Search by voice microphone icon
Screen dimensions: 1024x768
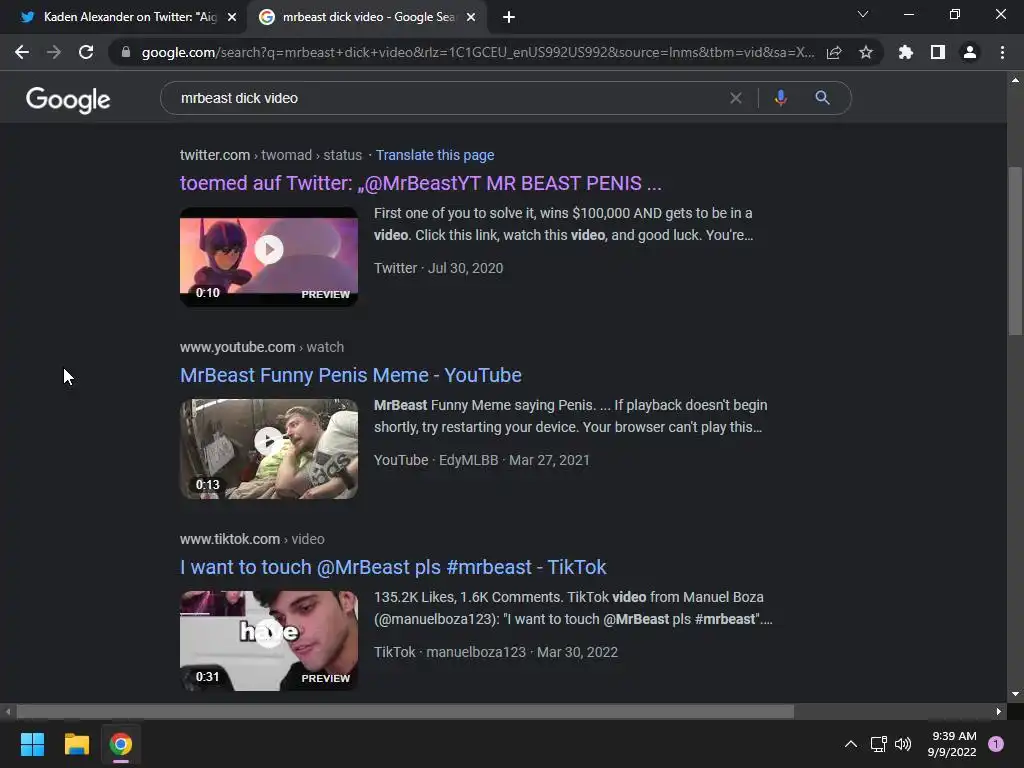(x=780, y=98)
